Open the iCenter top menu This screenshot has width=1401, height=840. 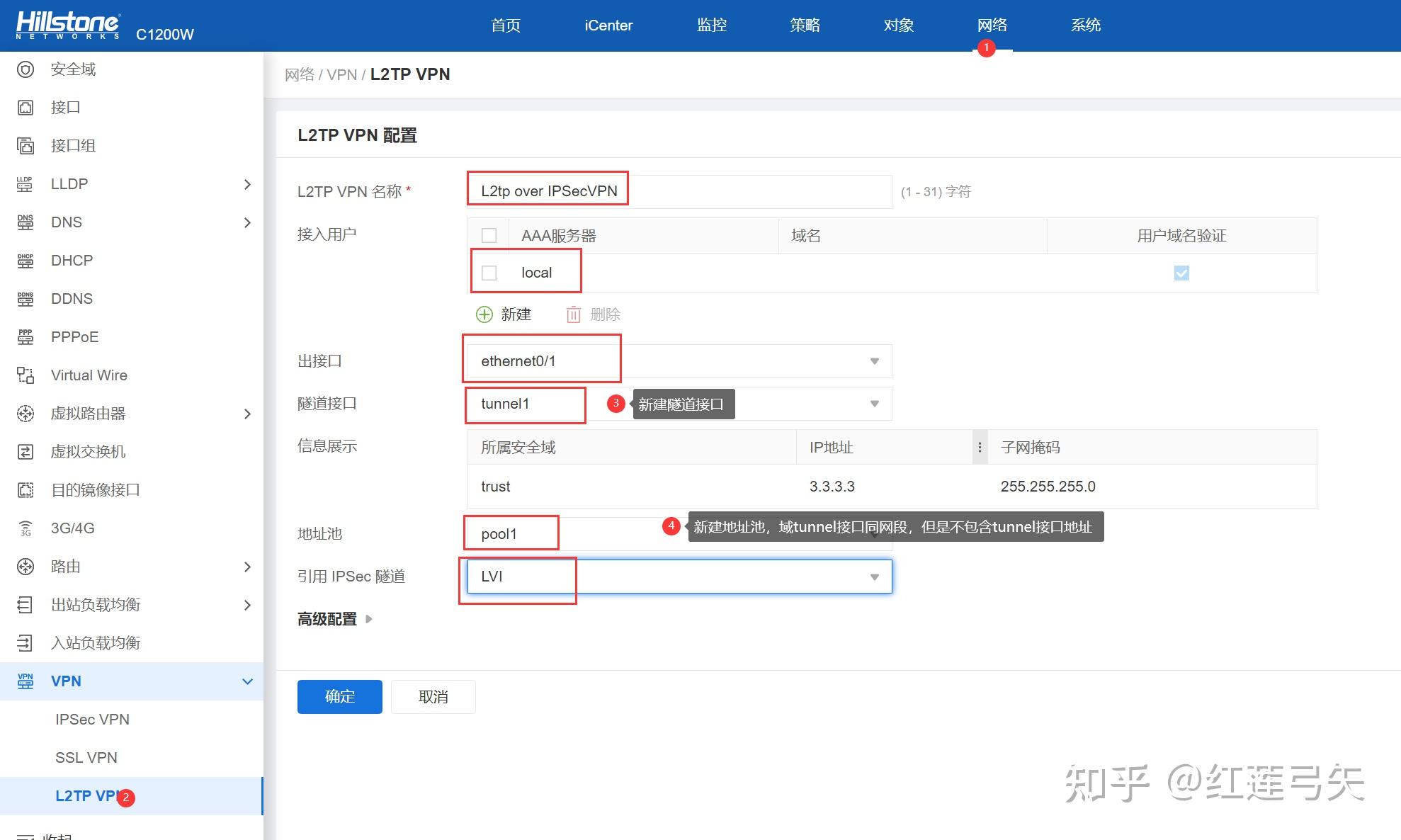[608, 25]
